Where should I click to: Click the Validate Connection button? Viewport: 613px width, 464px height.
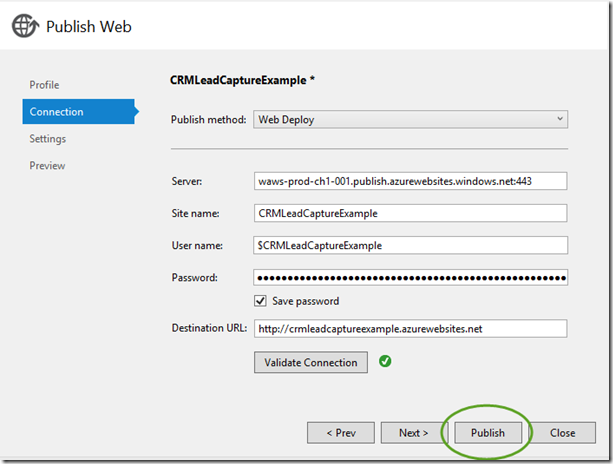tap(311, 362)
